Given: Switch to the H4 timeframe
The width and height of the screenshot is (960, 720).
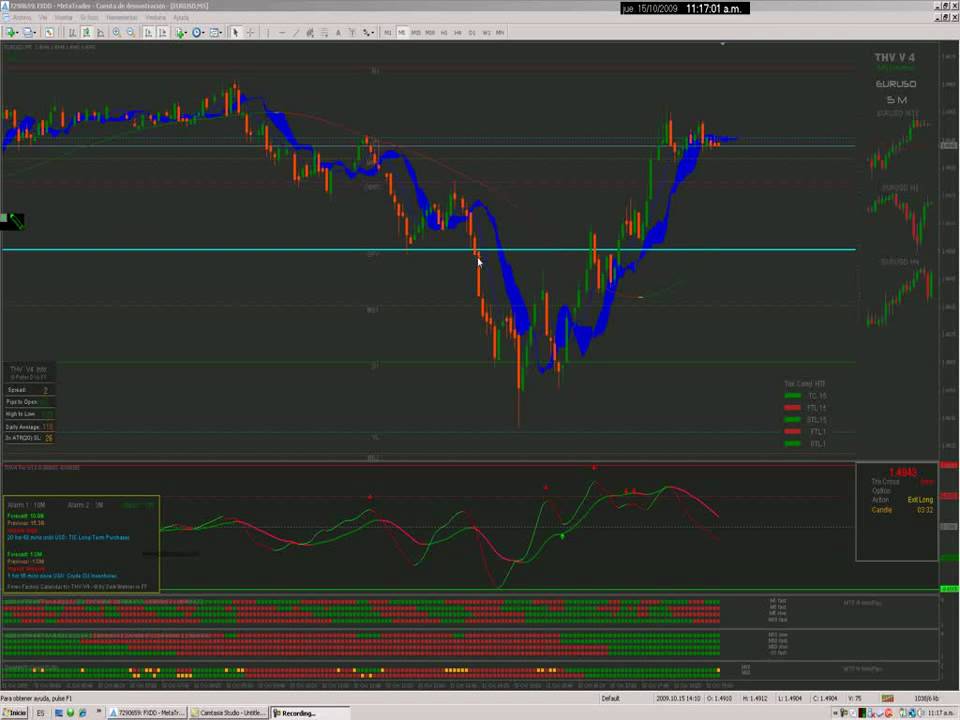Looking at the screenshot, I should 458,32.
